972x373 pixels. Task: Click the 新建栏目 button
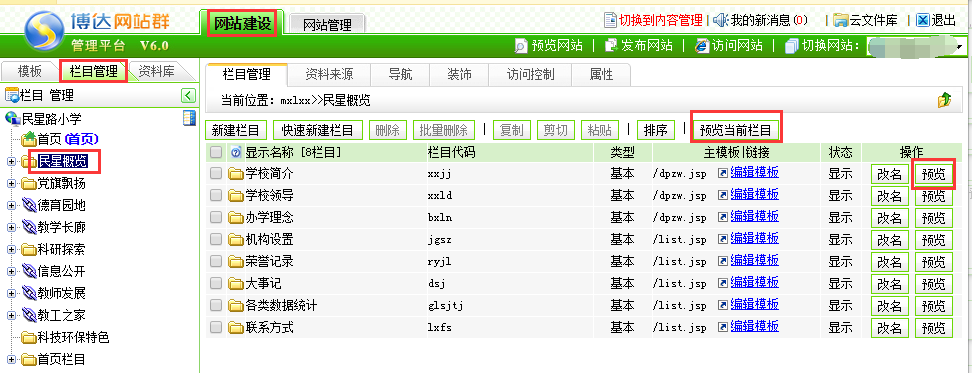[236, 130]
